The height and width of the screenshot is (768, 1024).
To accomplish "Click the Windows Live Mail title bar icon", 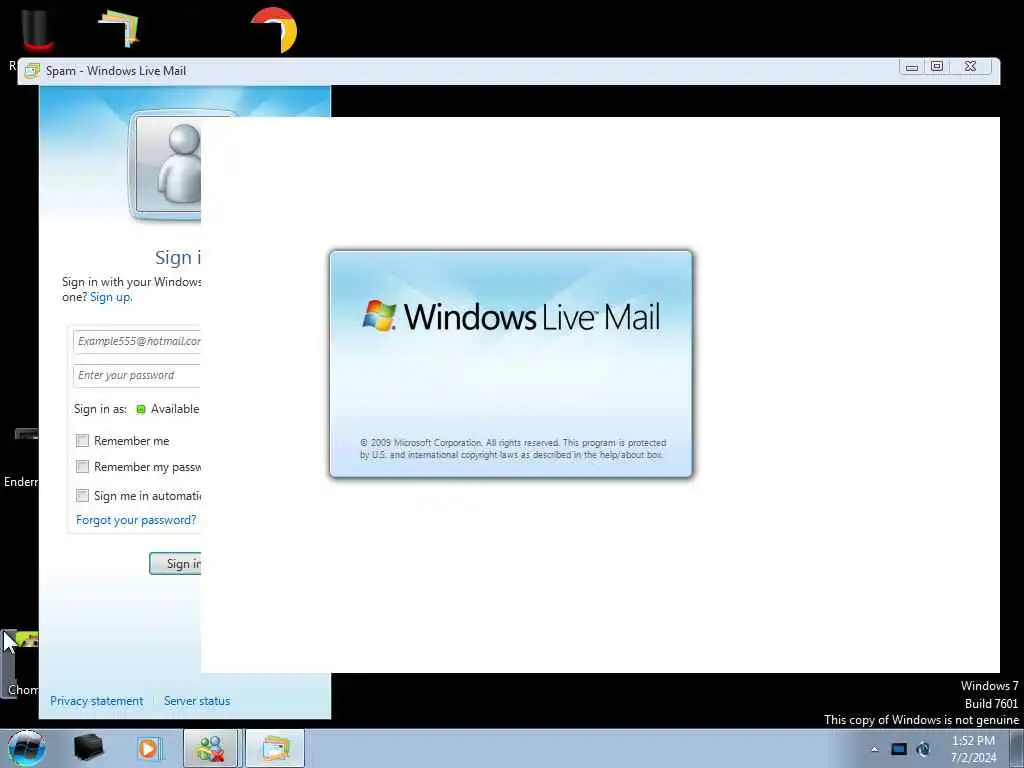I will click(x=32, y=71).
